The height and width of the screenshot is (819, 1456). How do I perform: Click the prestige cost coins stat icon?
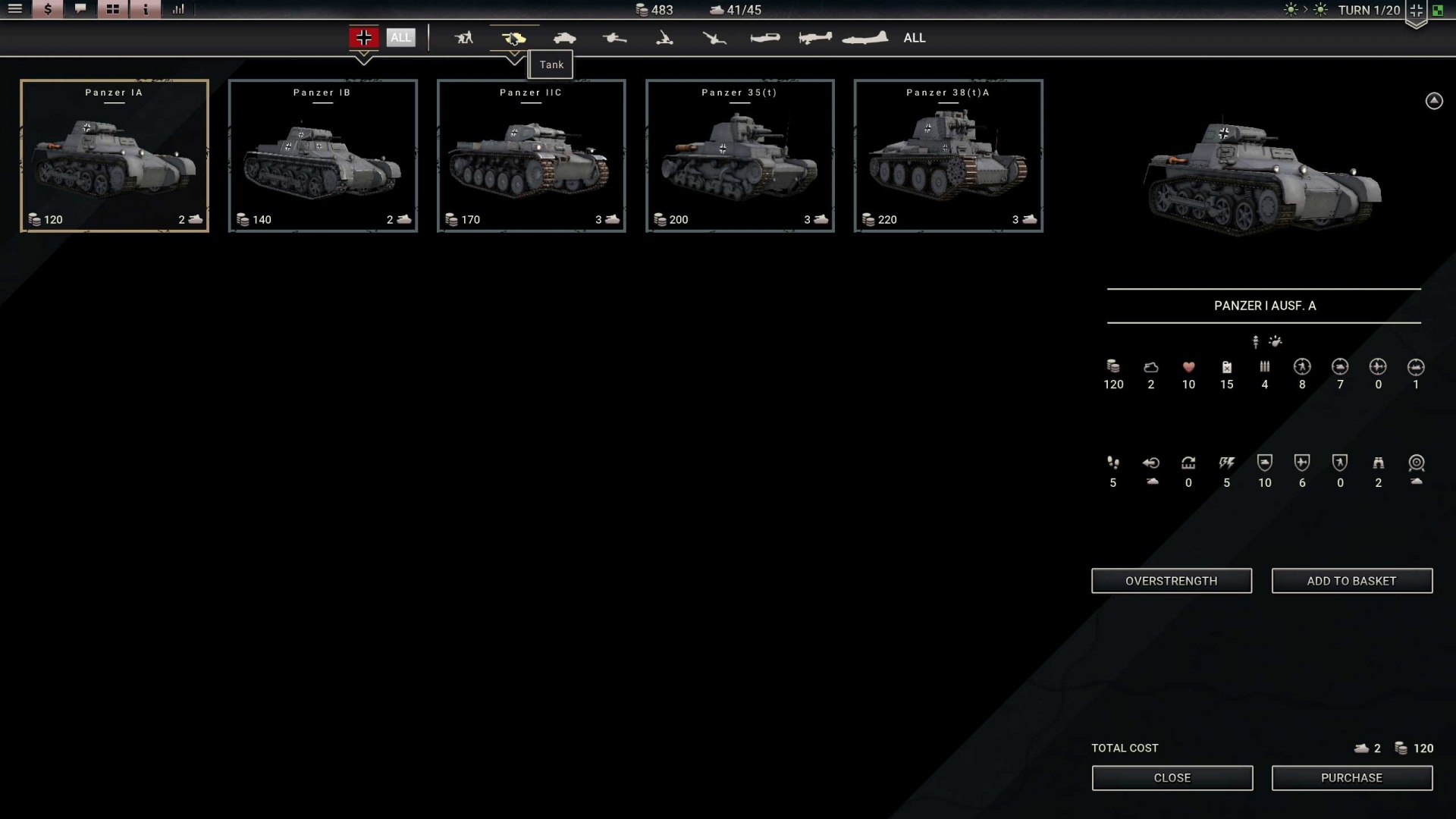(x=1113, y=367)
